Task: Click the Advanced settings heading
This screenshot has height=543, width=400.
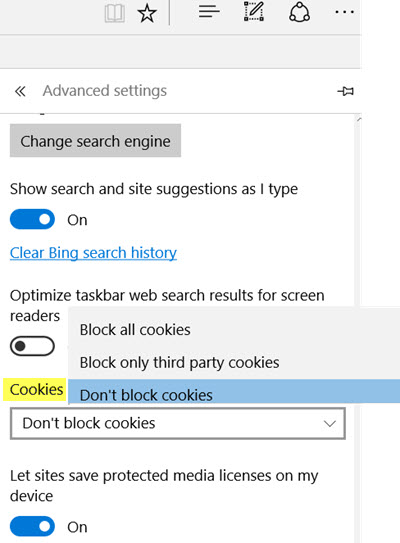Action: point(105,91)
